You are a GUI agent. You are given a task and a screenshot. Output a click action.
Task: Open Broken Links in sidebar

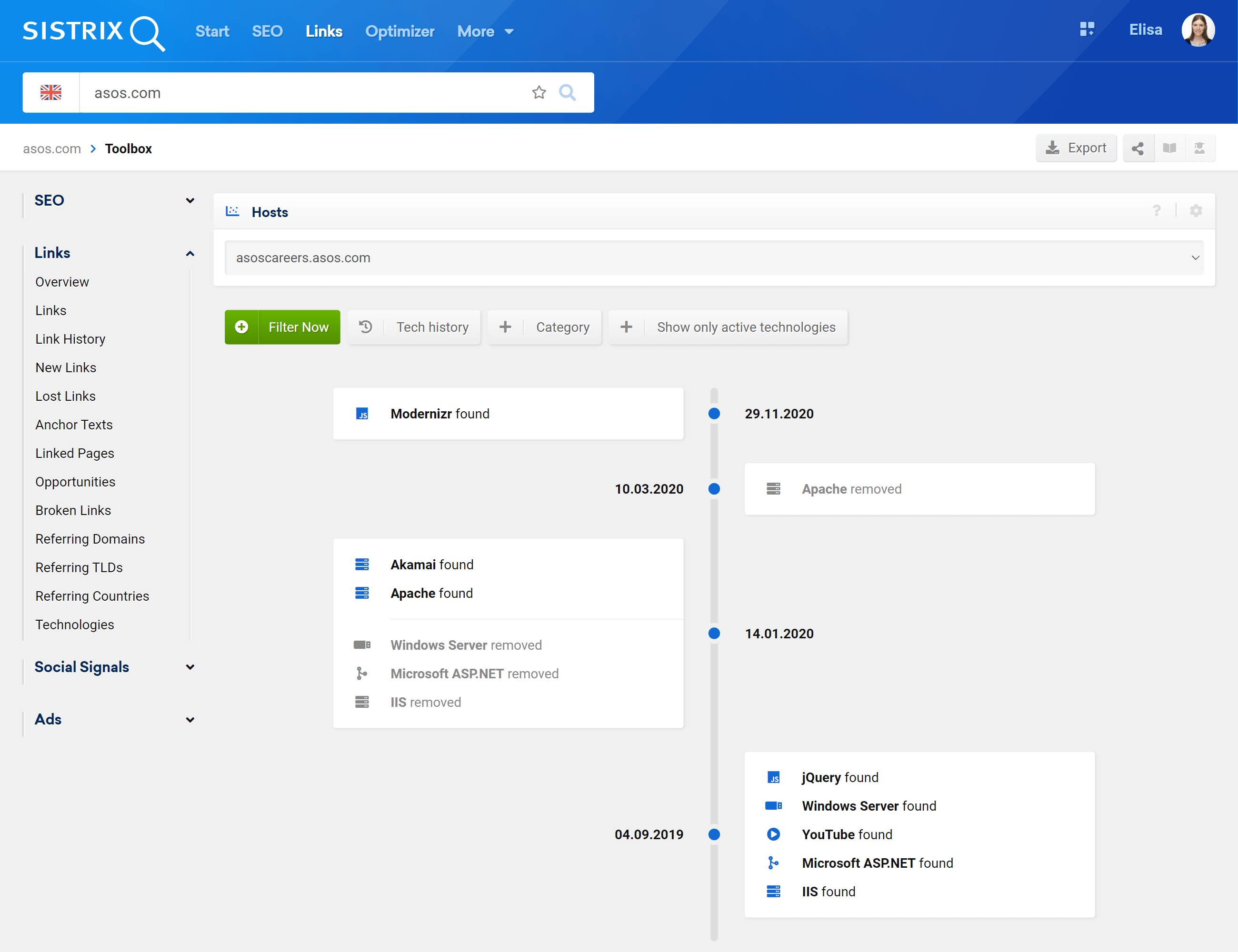click(x=73, y=511)
